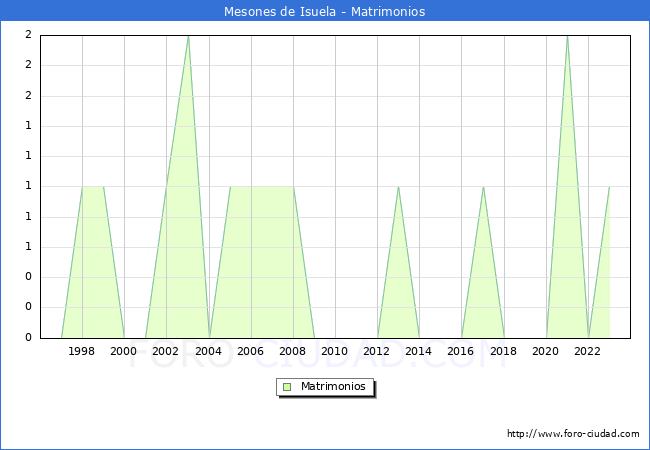This screenshot has height=450, width=650.
Task: Click the 2008 x-axis label
Action: [x=293, y=351]
